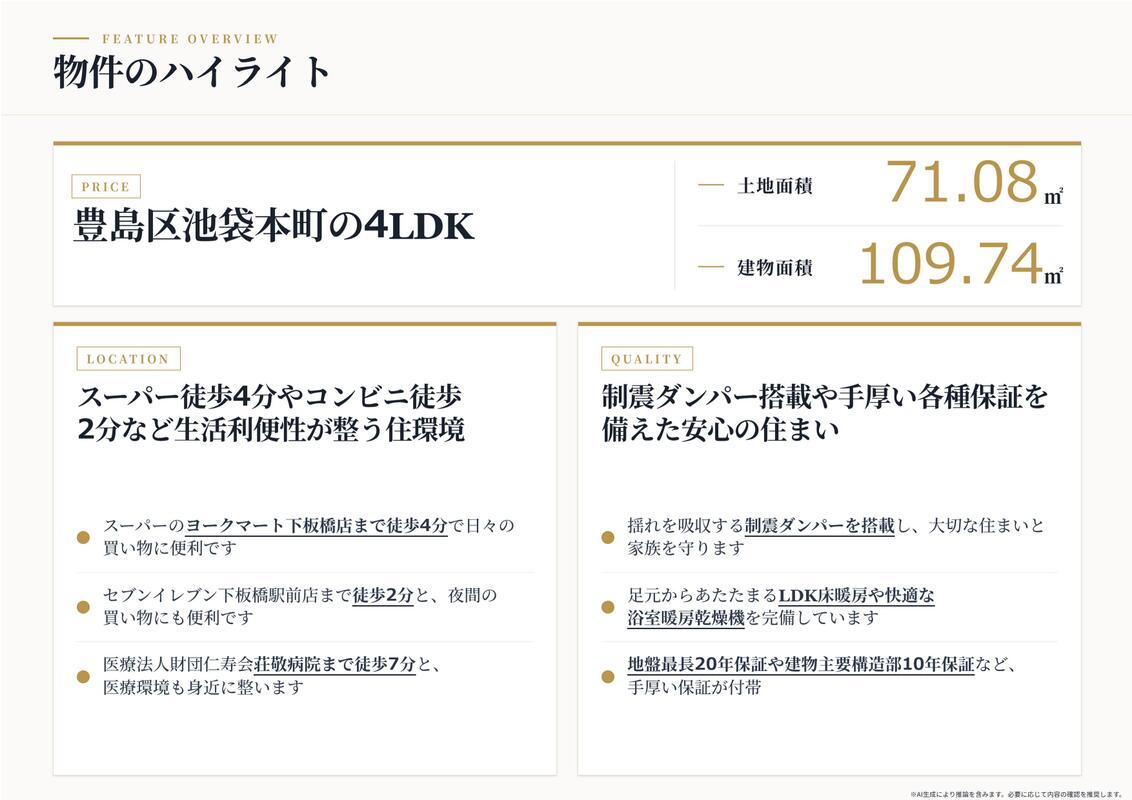Image resolution: width=1132 pixels, height=800 pixels.
Task: Click the 109.74 building area value
Action: 952,264
